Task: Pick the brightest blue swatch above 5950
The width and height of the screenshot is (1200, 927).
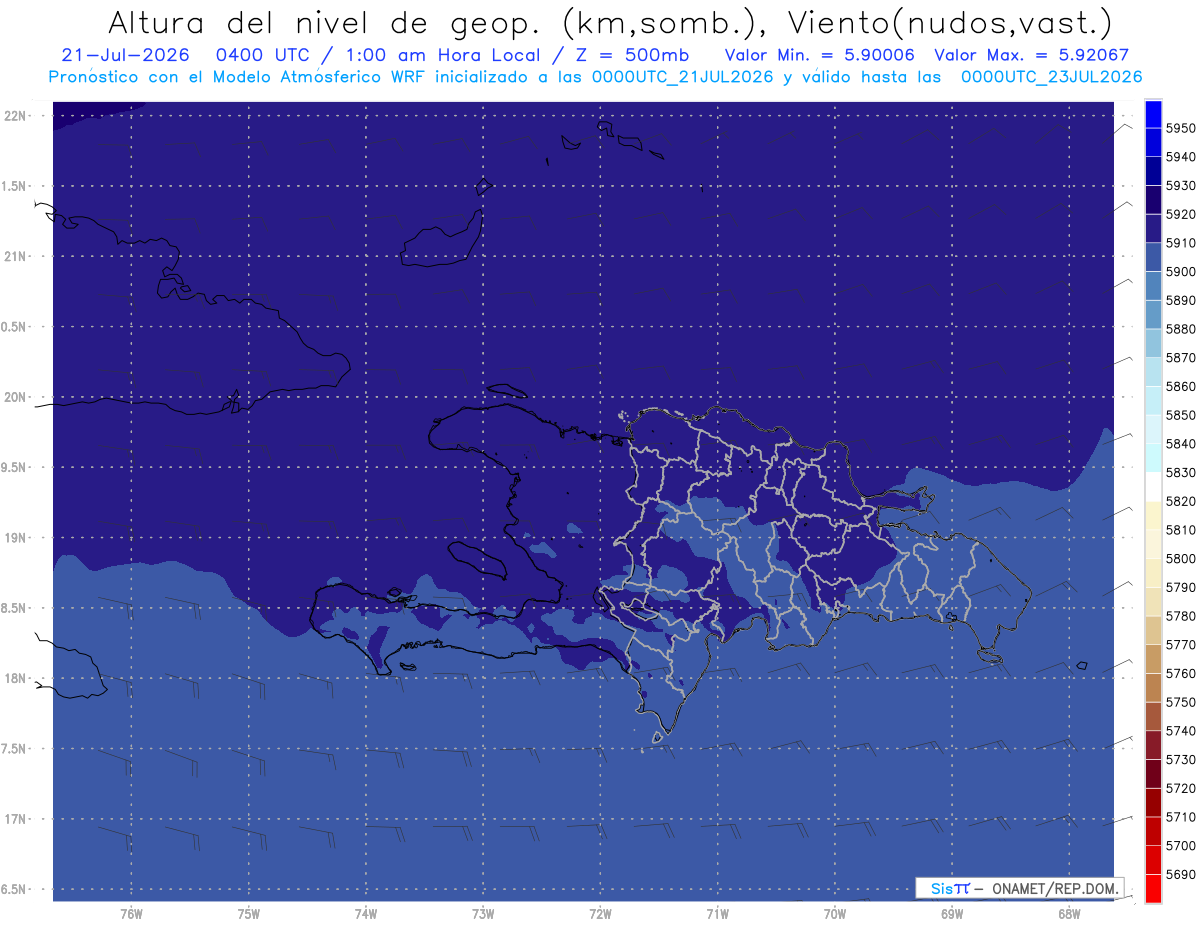Action: tap(1153, 113)
